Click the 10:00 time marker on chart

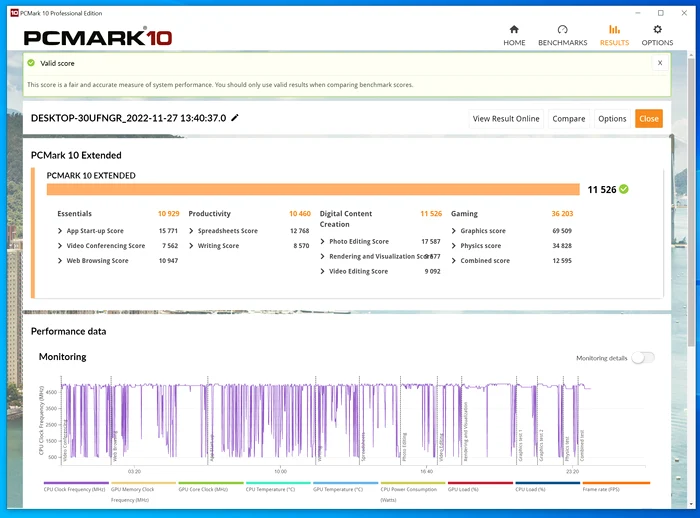pos(280,471)
